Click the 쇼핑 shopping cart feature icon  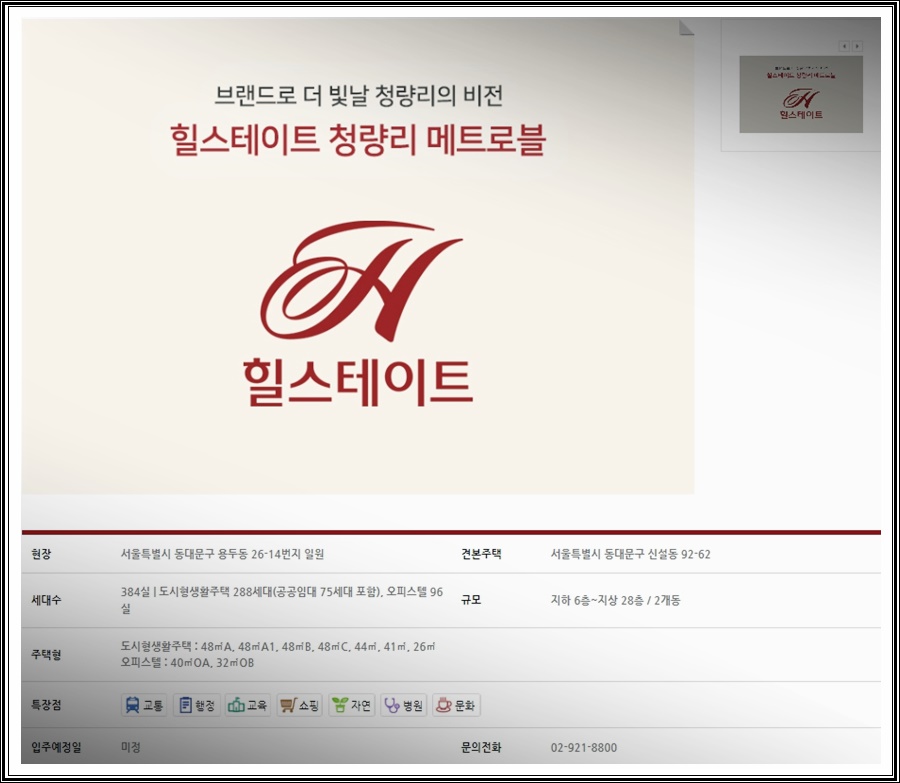coord(300,705)
